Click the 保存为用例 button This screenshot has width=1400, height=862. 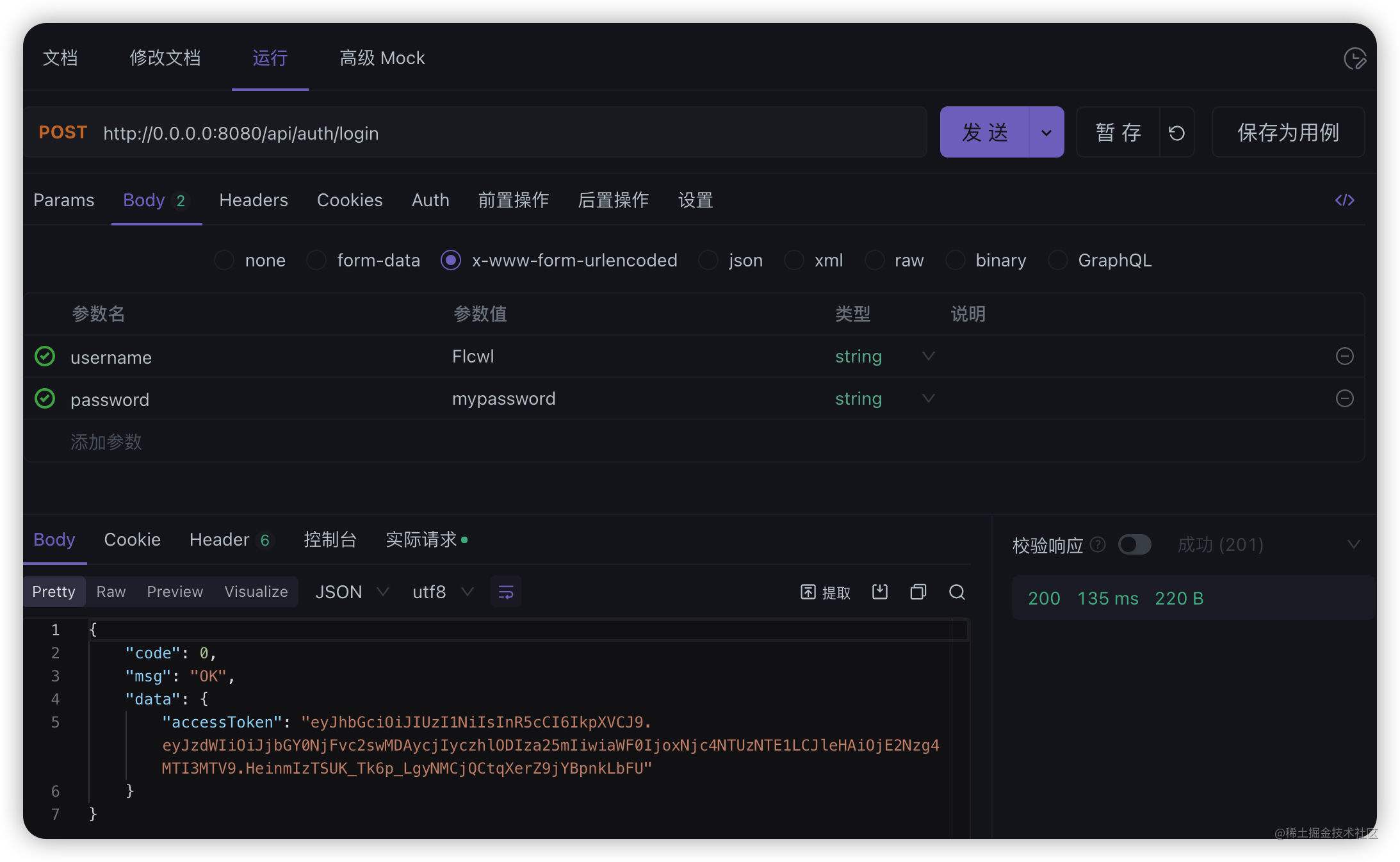(1287, 132)
